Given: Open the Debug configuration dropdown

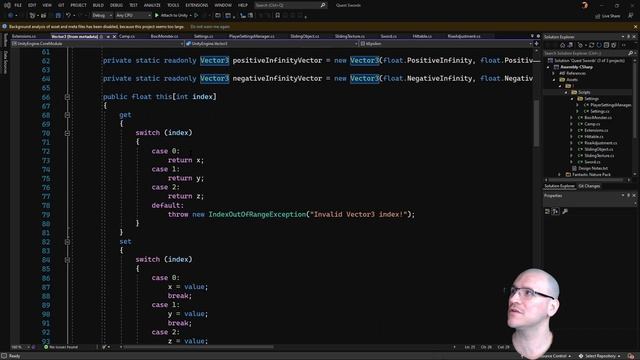Looking at the screenshot, I should [x=102, y=16].
